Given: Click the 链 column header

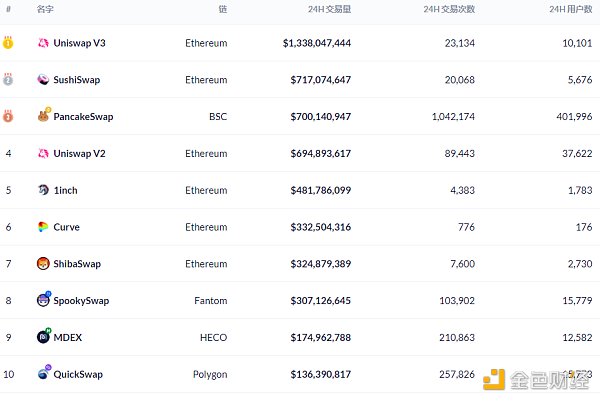Looking at the screenshot, I should click(x=222, y=9).
